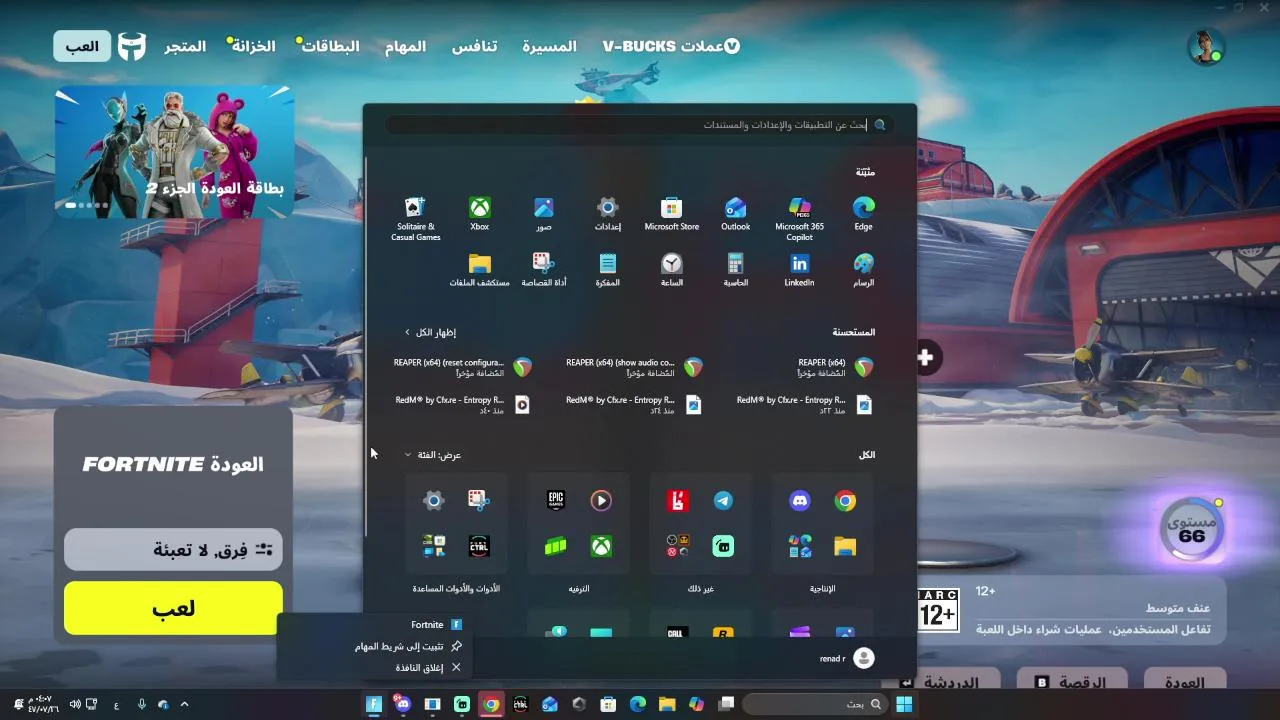Open the pinned Clock (الساعة) app

[671, 270]
